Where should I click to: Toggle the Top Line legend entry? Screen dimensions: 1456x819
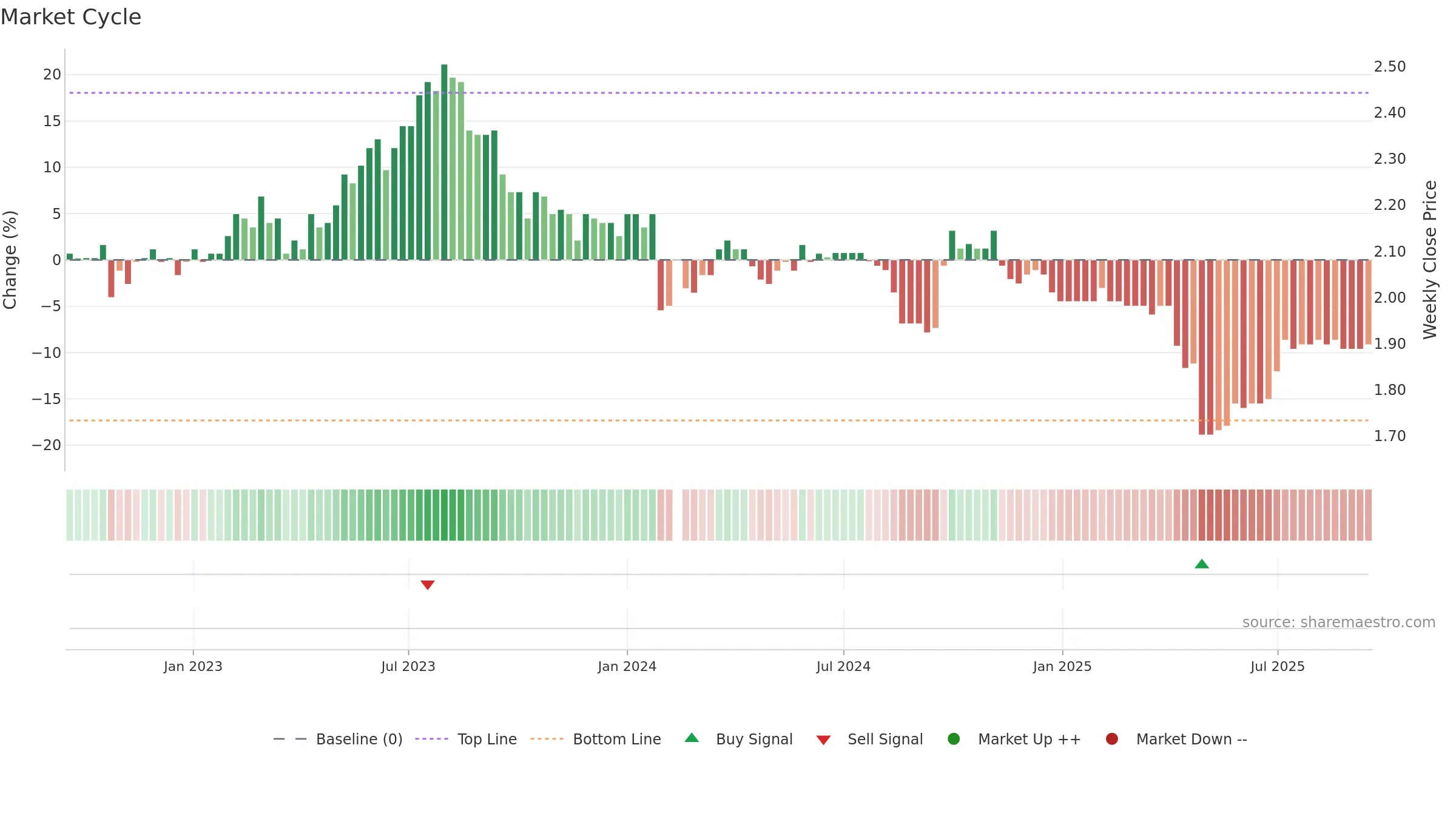pyautogui.click(x=466, y=739)
